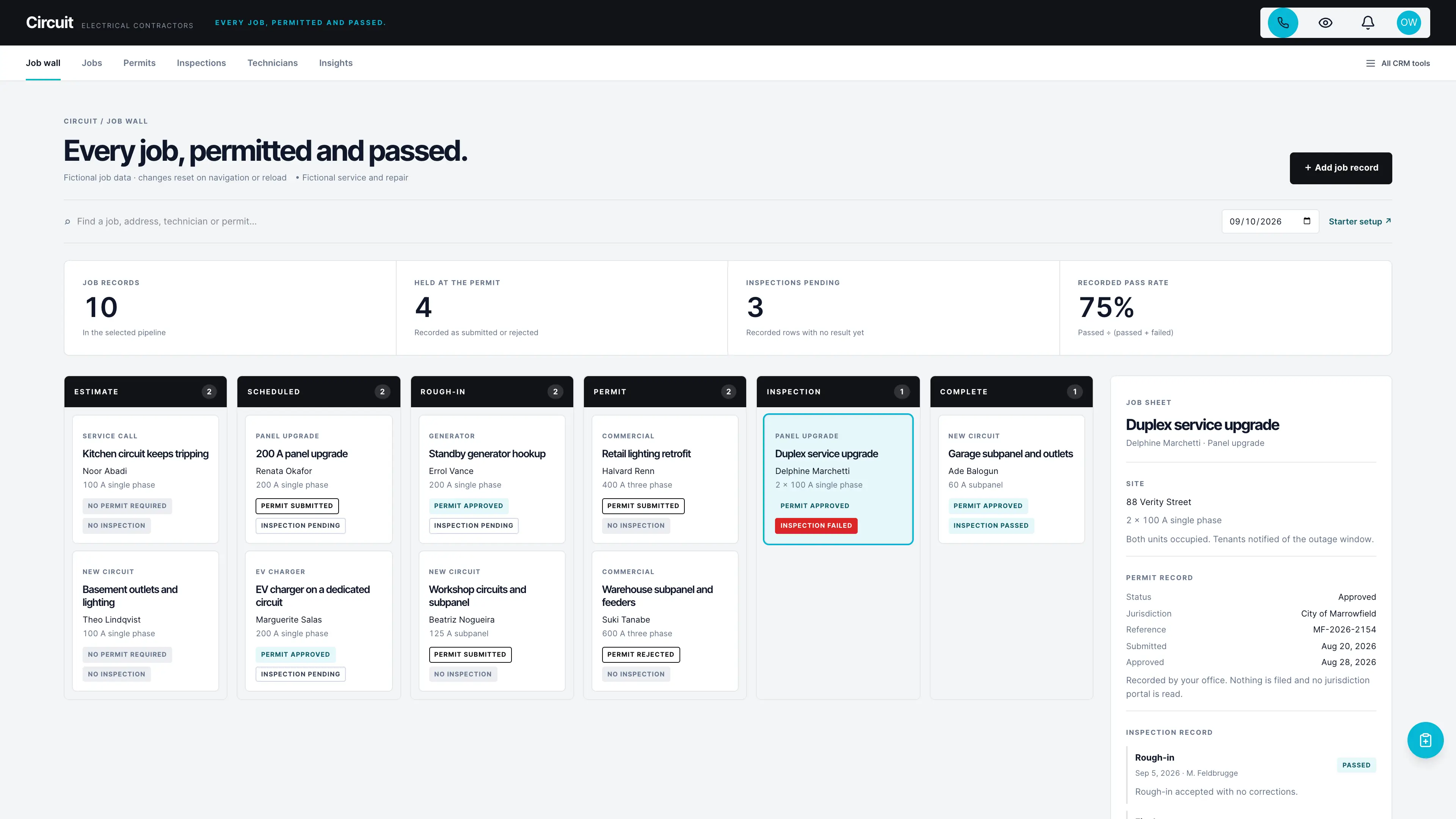Open the calendar picker in date field
The width and height of the screenshot is (1456, 819).
point(1307,221)
